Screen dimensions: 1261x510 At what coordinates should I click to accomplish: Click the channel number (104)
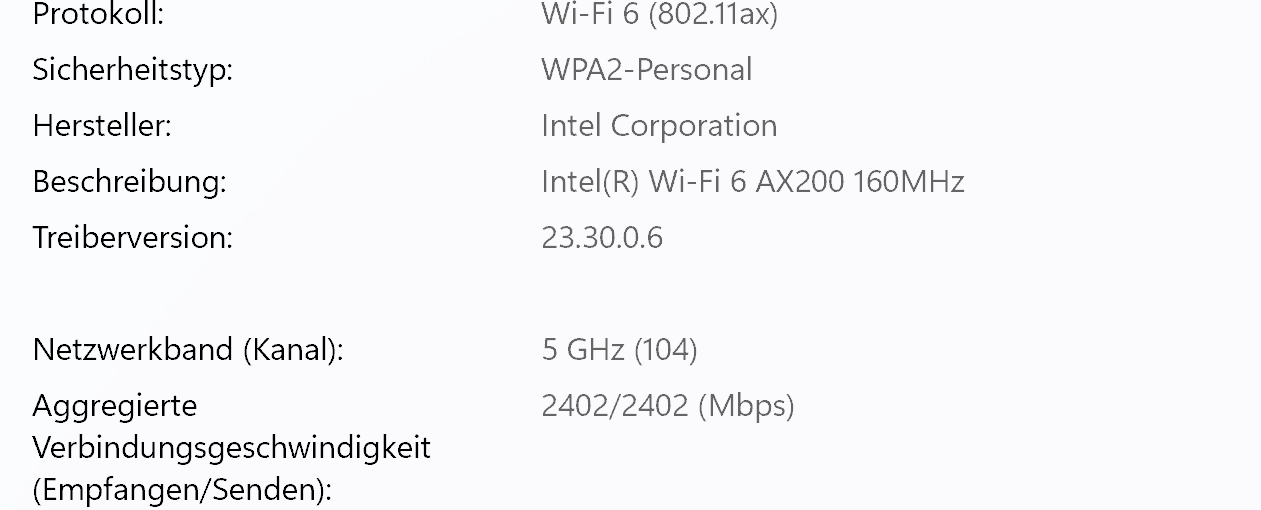666,350
